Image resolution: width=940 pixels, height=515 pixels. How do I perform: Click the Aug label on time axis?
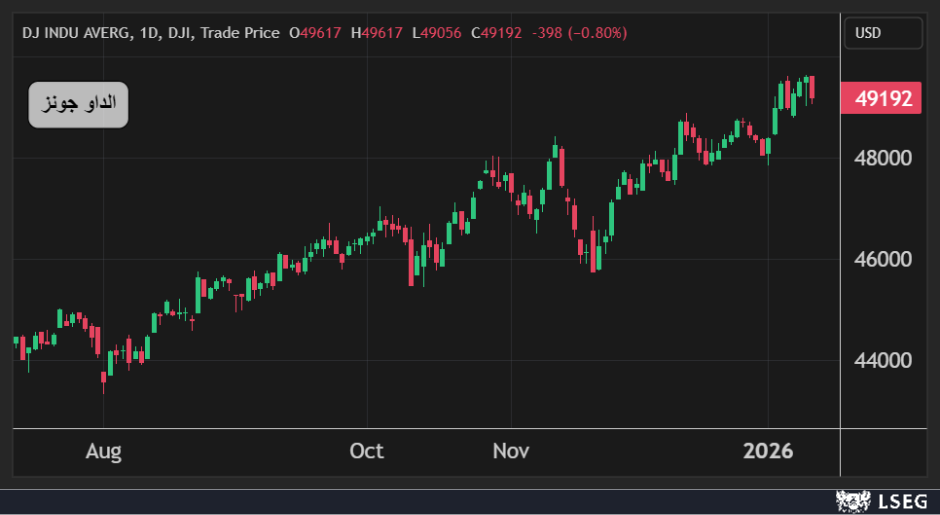pyautogui.click(x=104, y=451)
